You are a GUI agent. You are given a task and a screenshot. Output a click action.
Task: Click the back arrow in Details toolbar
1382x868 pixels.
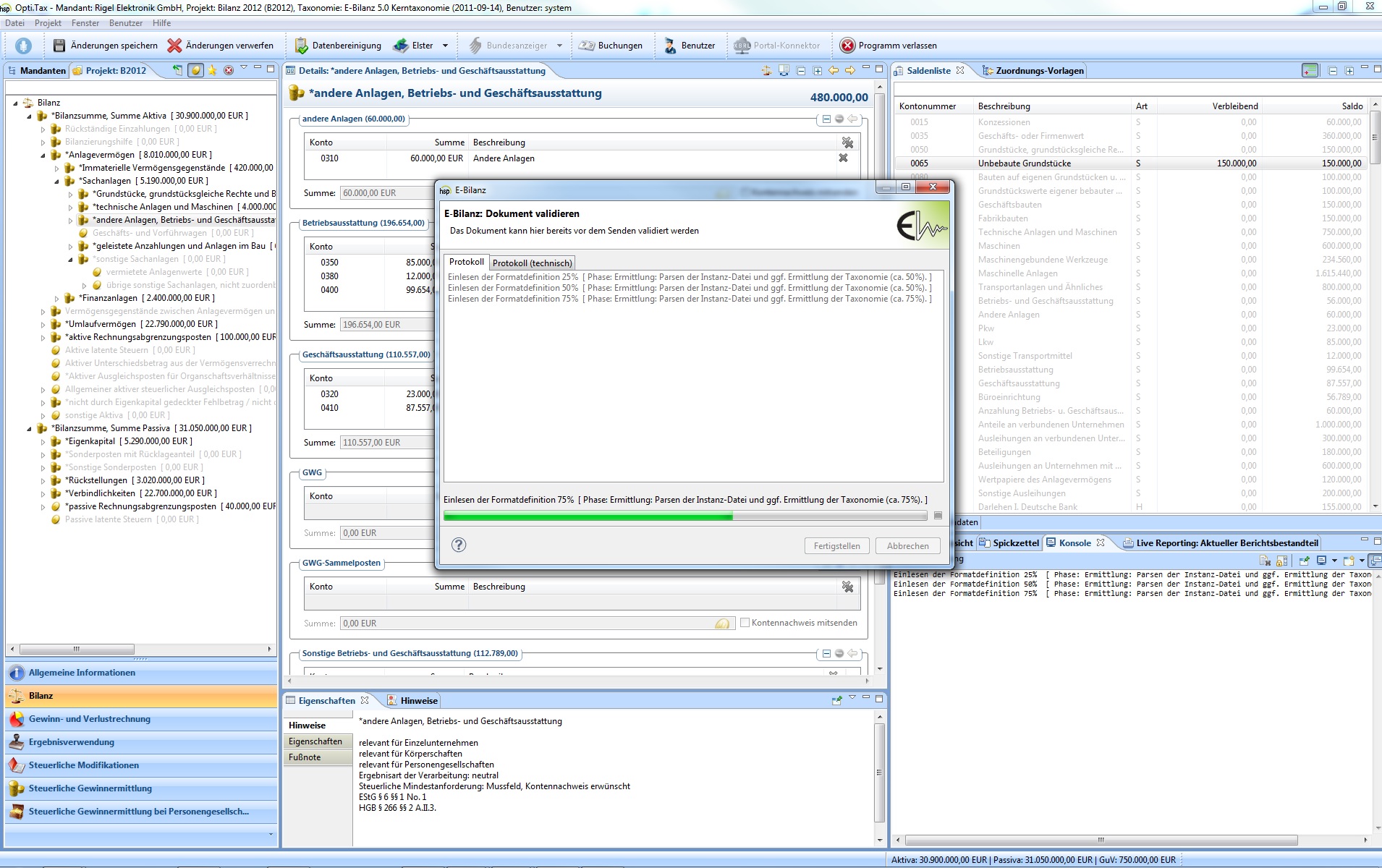[834, 70]
